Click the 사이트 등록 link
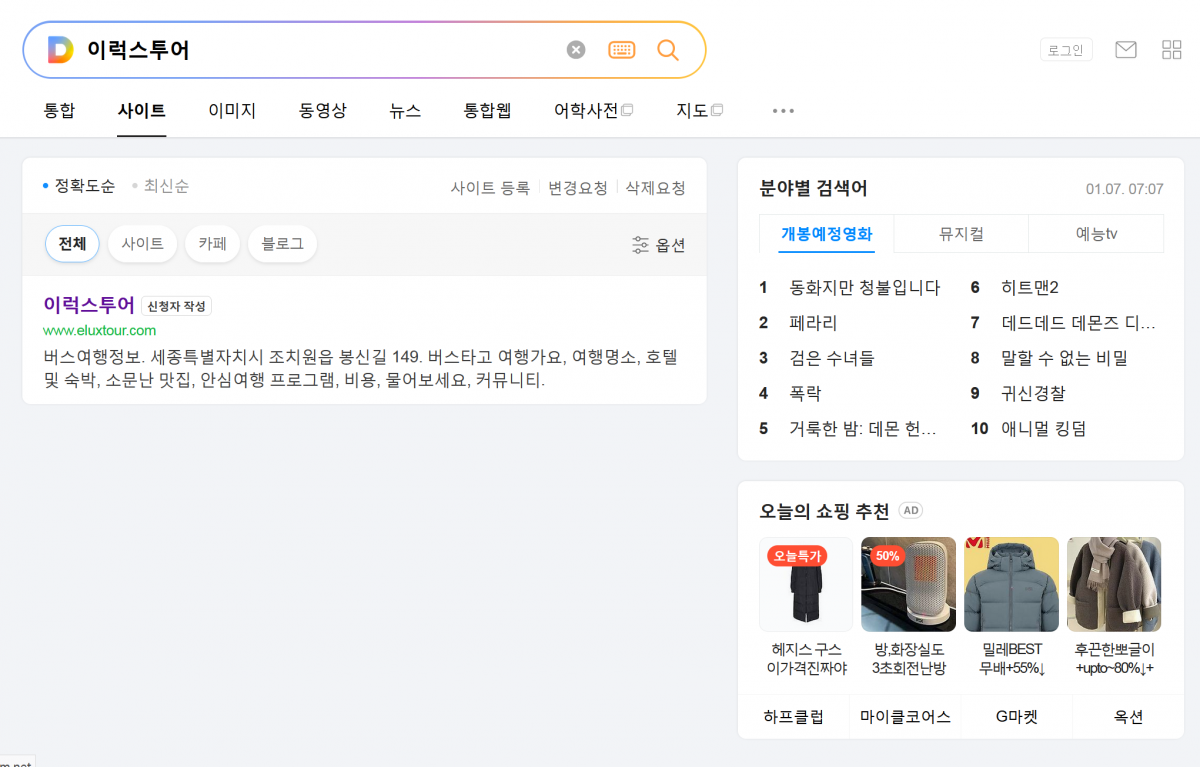Screen dimensions: 1200x767 click(490, 187)
